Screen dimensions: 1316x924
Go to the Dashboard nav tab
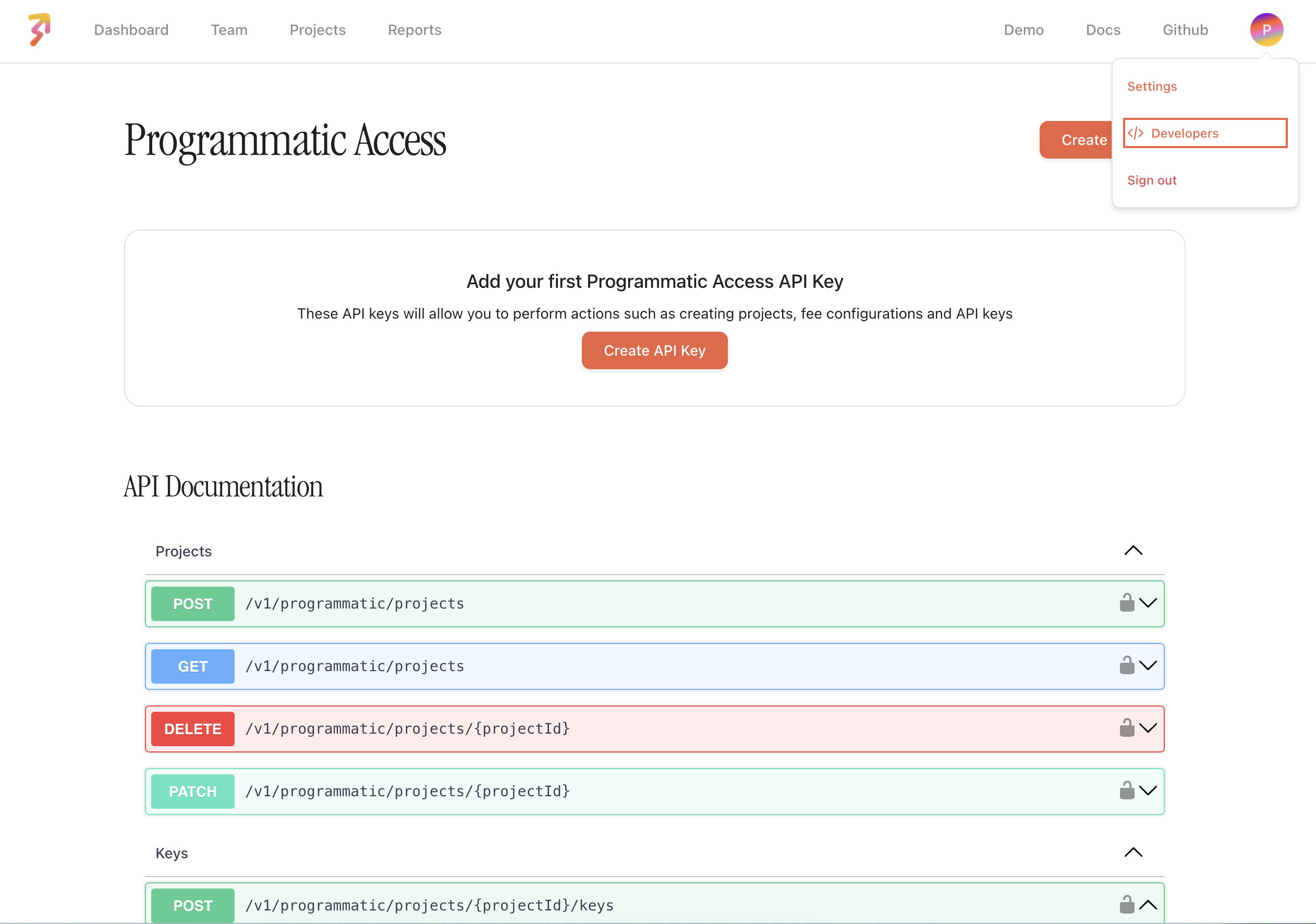(131, 30)
